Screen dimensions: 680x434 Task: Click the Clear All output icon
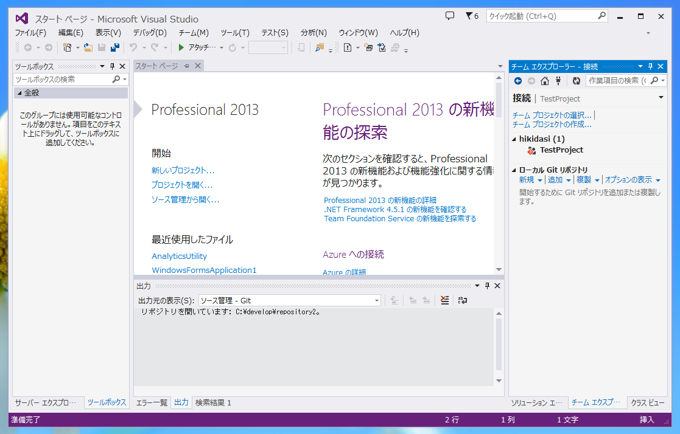445,300
